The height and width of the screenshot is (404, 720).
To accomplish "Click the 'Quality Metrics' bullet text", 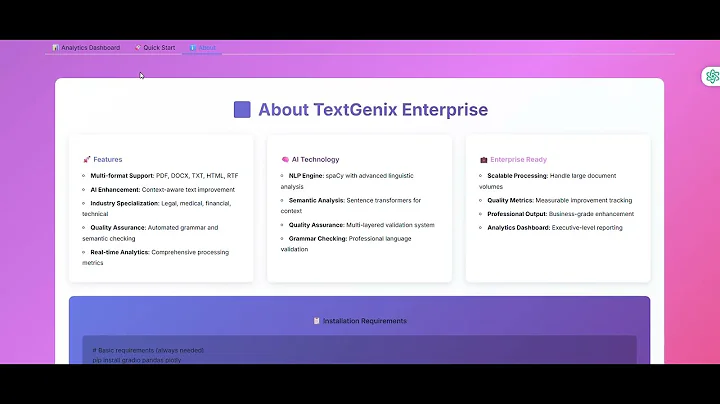I will pos(560,200).
